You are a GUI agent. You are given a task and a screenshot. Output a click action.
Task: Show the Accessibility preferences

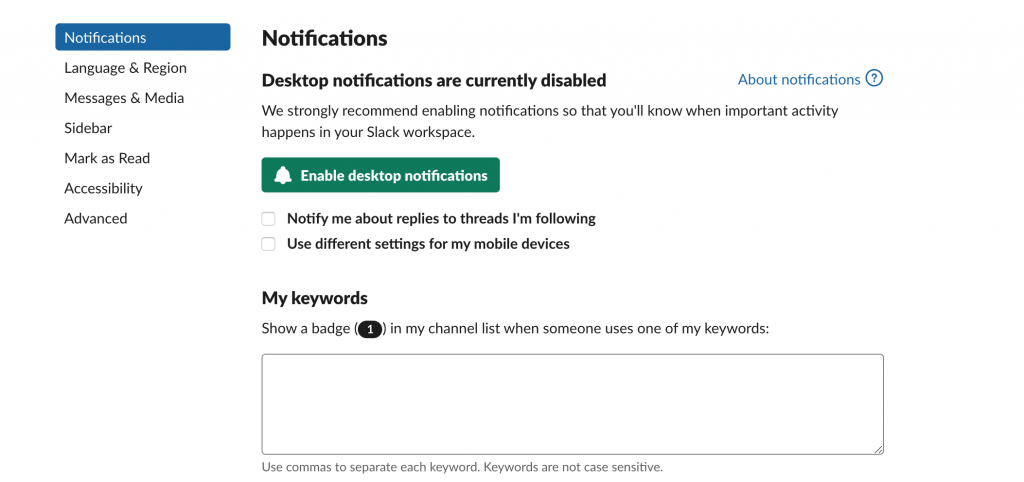point(103,188)
